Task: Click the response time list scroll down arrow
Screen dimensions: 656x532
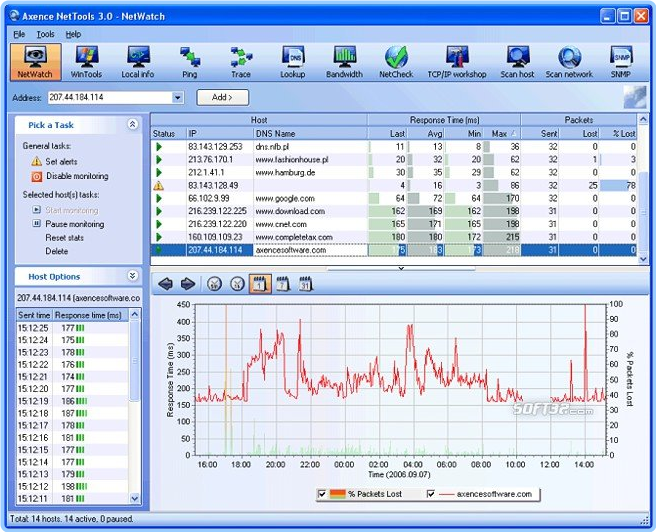Action: pos(134,498)
